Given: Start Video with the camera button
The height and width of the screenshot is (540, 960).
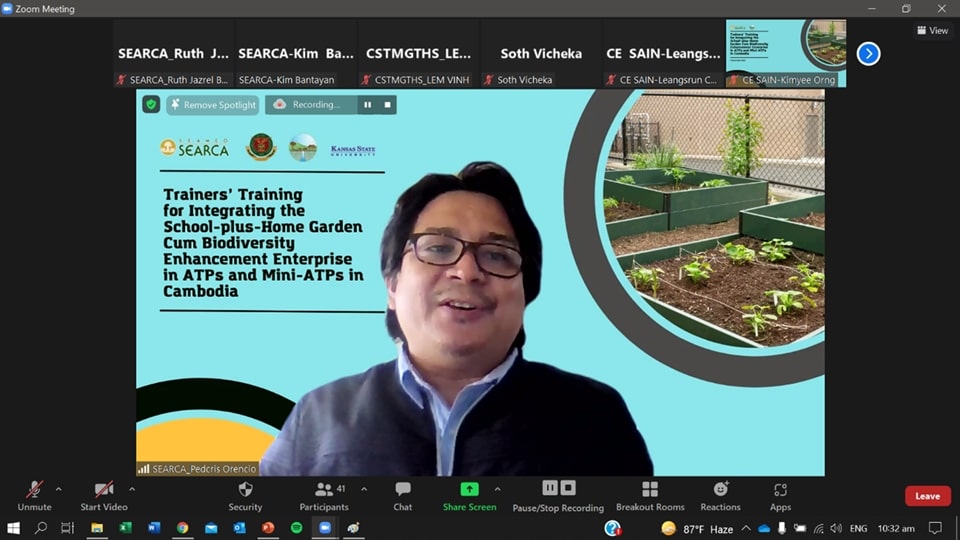Looking at the screenshot, I should click(x=104, y=490).
